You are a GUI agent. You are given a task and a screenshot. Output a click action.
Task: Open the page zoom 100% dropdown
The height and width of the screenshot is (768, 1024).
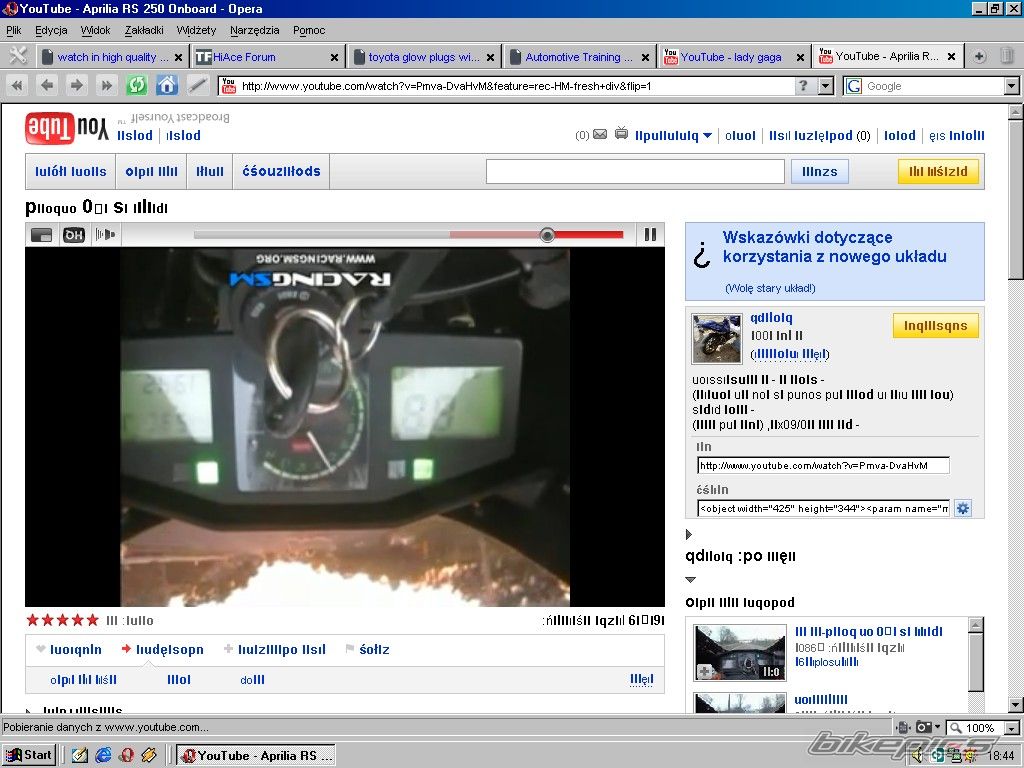pyautogui.click(x=1011, y=728)
